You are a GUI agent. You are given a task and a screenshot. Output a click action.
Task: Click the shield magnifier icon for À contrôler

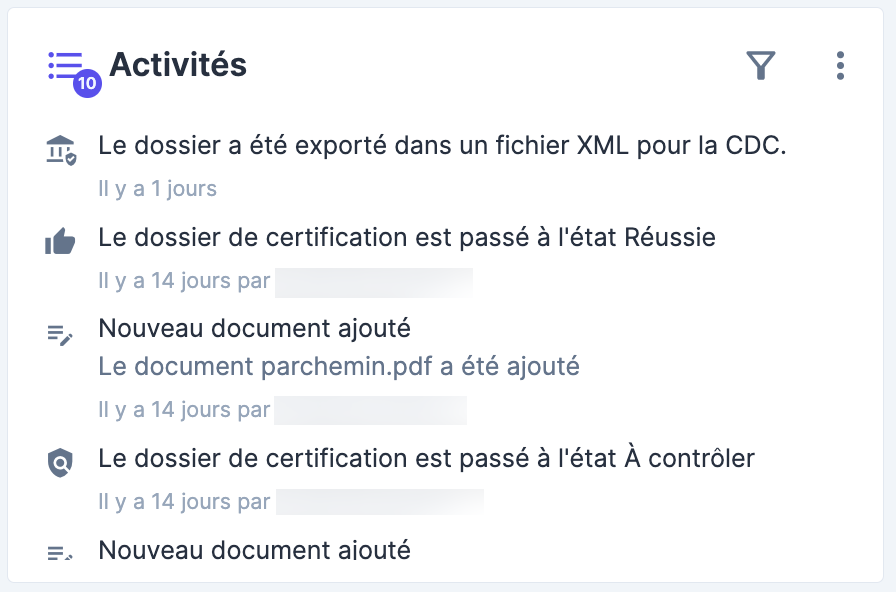tap(60, 461)
